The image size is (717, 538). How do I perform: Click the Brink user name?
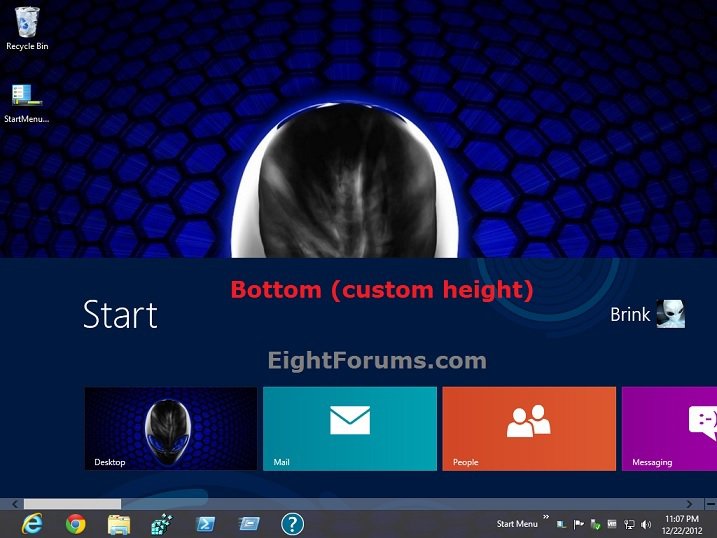630,314
